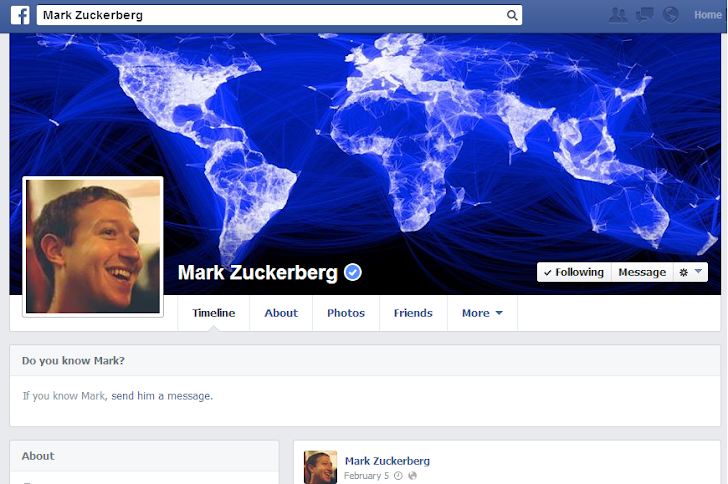Click the public globe icon on the post
This screenshot has height=484, width=728.
[x=412, y=476]
